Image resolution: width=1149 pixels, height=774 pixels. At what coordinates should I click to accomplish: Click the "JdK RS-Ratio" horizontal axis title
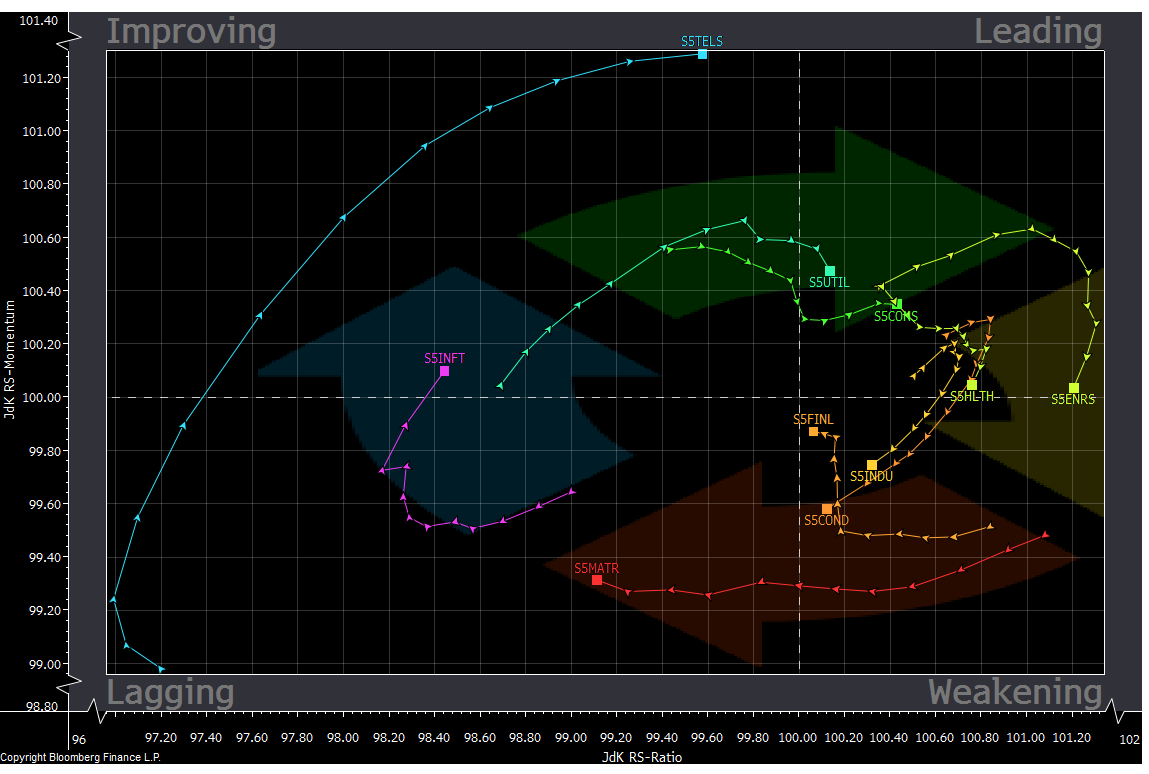click(642, 758)
